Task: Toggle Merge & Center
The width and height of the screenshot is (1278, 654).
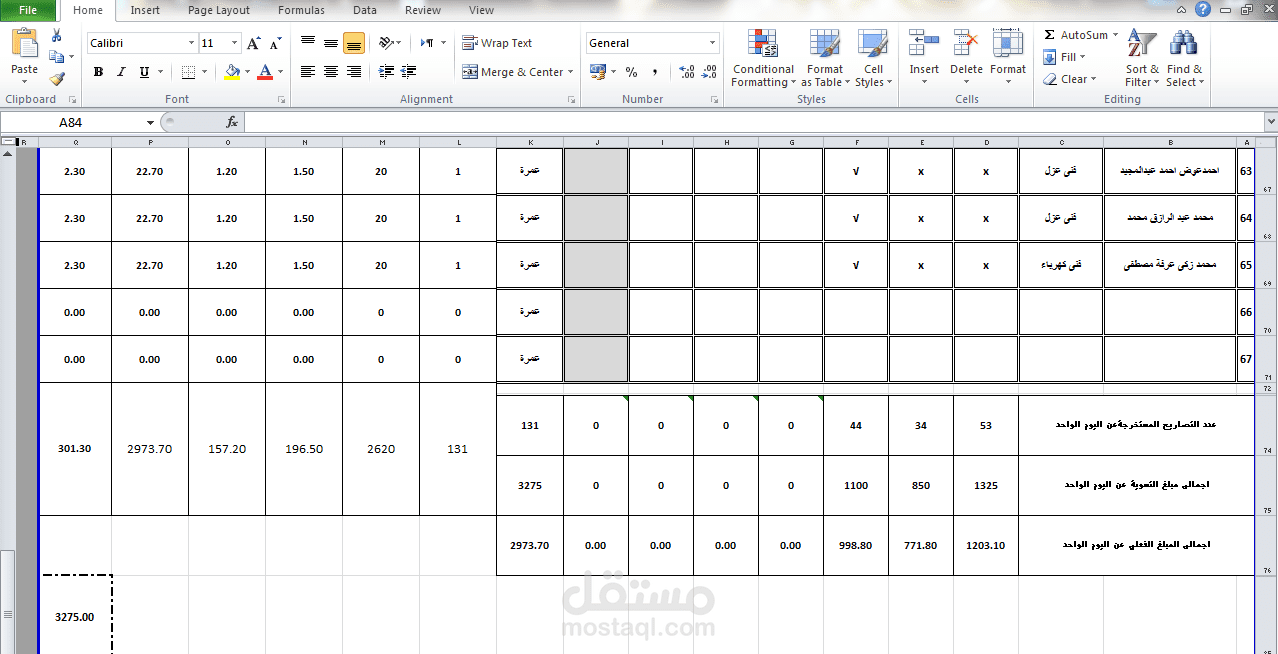Action: click(512, 72)
